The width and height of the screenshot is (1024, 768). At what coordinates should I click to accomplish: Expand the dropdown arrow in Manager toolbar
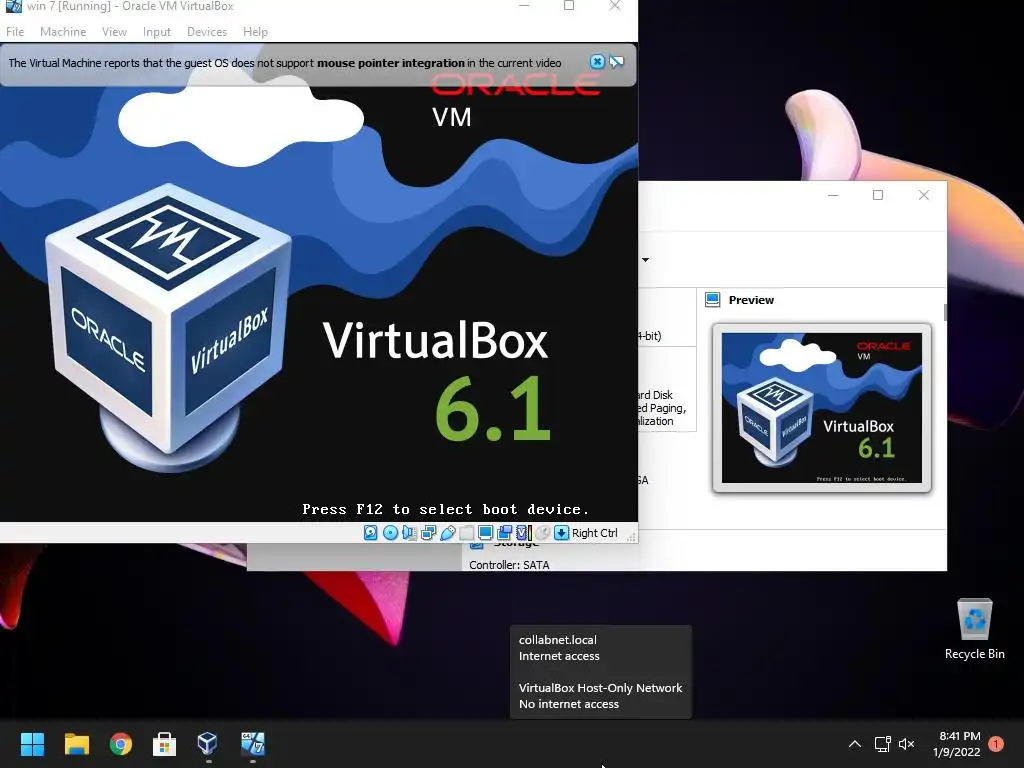click(x=645, y=260)
